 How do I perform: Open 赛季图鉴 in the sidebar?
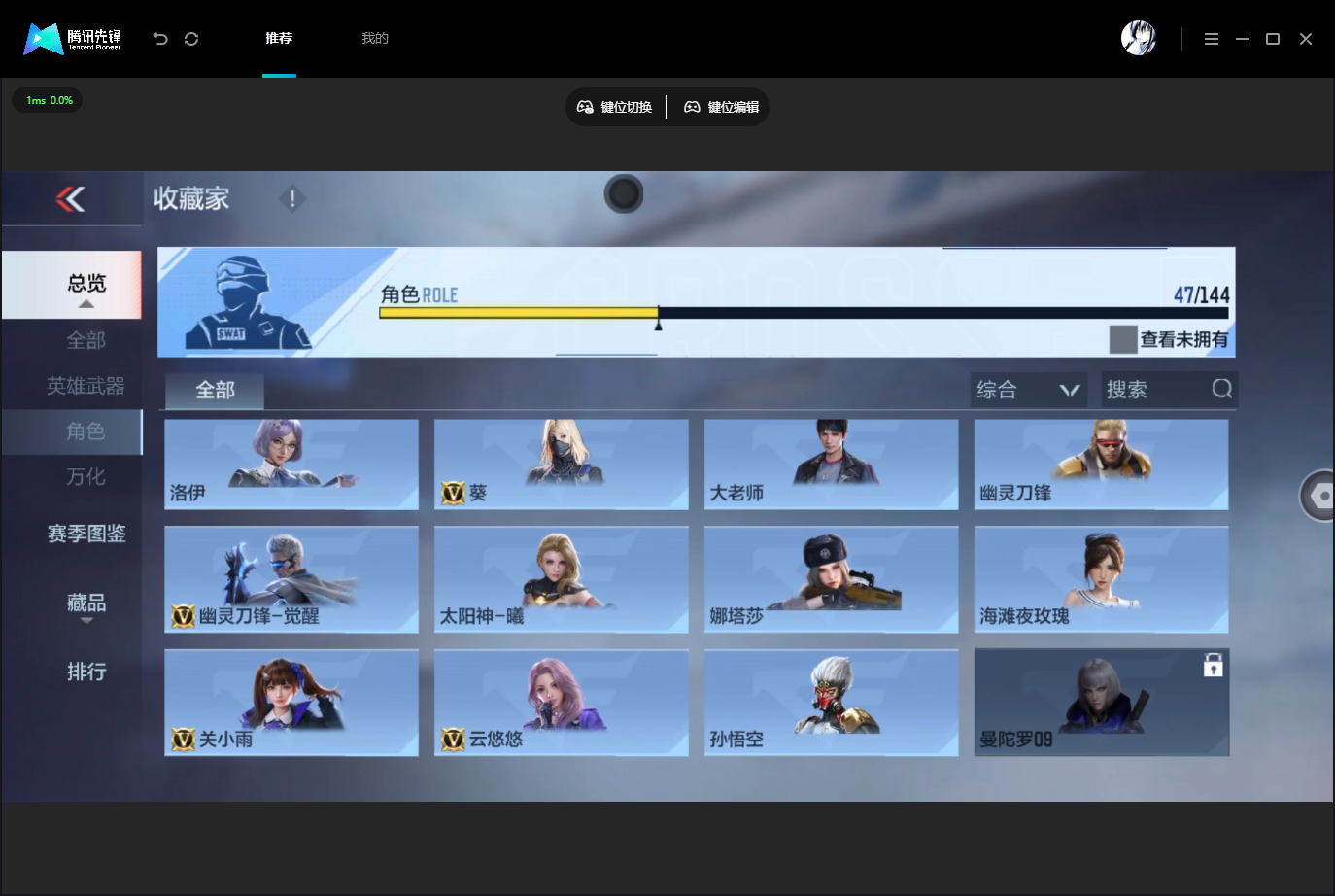[x=86, y=534]
